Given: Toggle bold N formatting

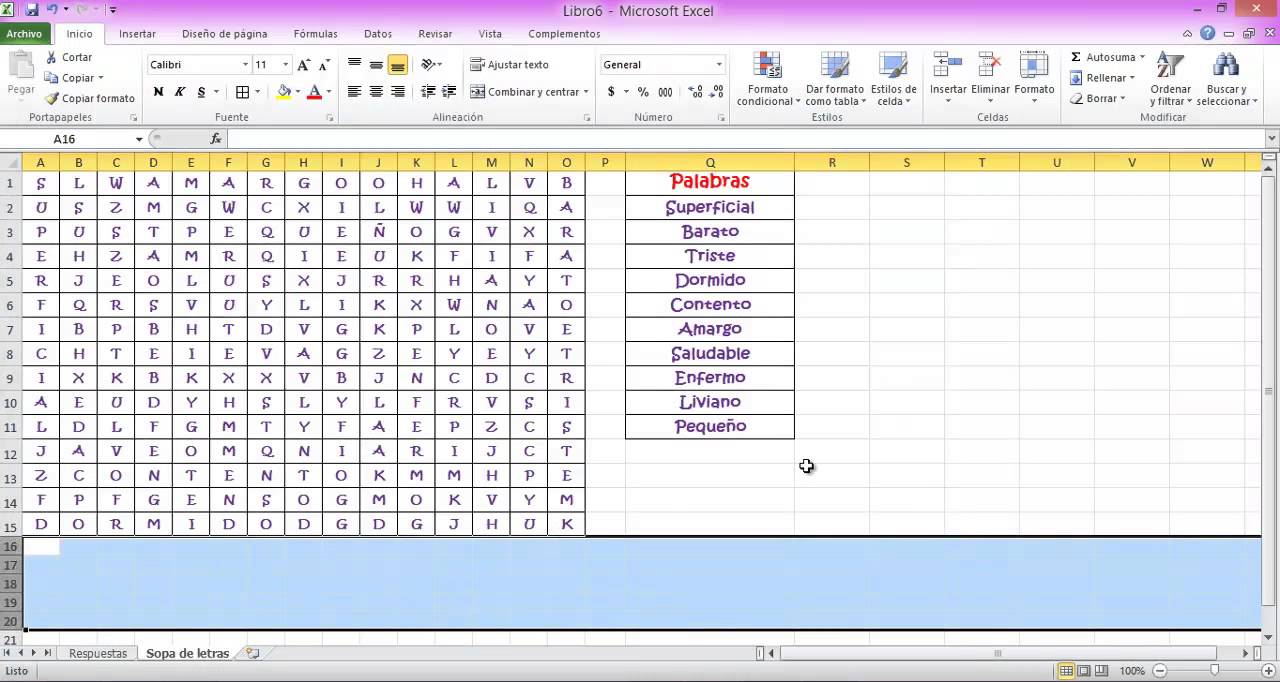Looking at the screenshot, I should pyautogui.click(x=158, y=92).
